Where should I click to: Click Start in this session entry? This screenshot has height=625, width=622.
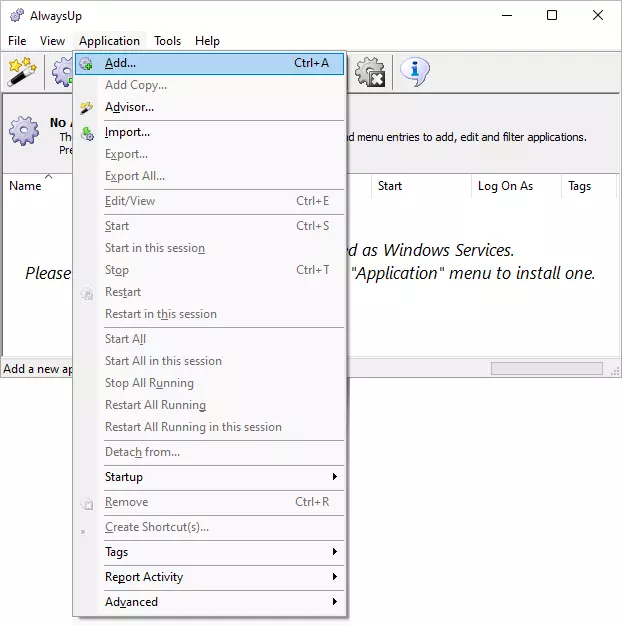click(x=209, y=248)
